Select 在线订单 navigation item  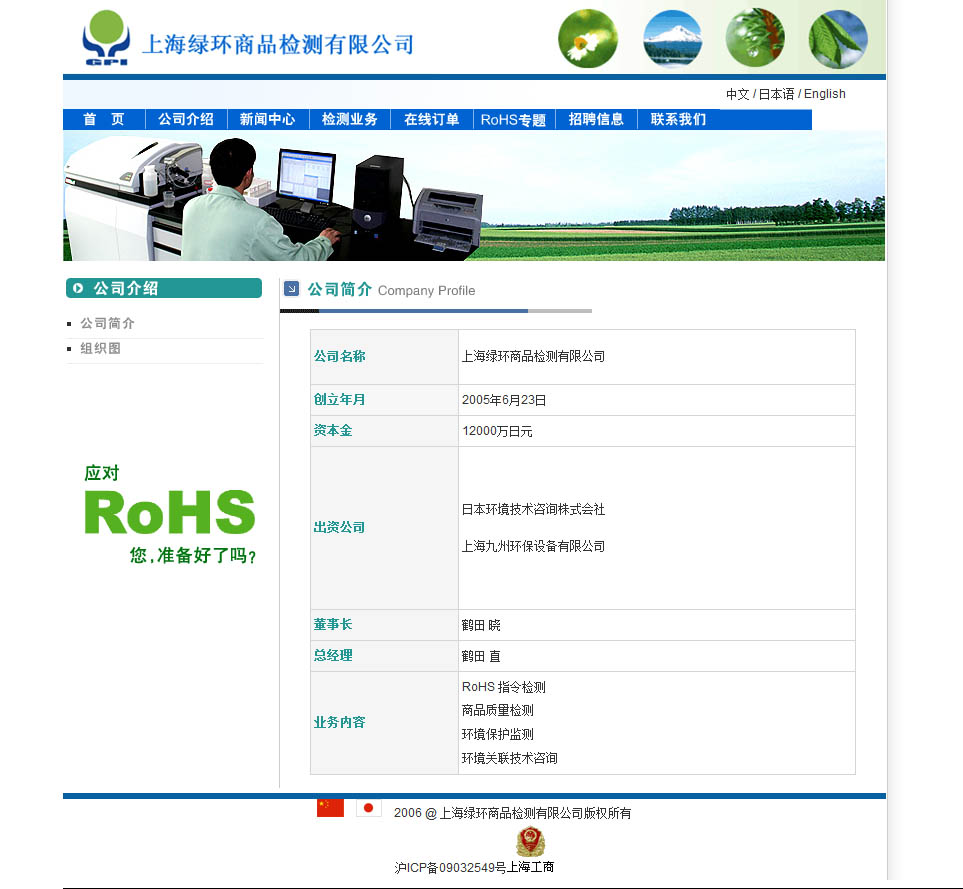(432, 119)
